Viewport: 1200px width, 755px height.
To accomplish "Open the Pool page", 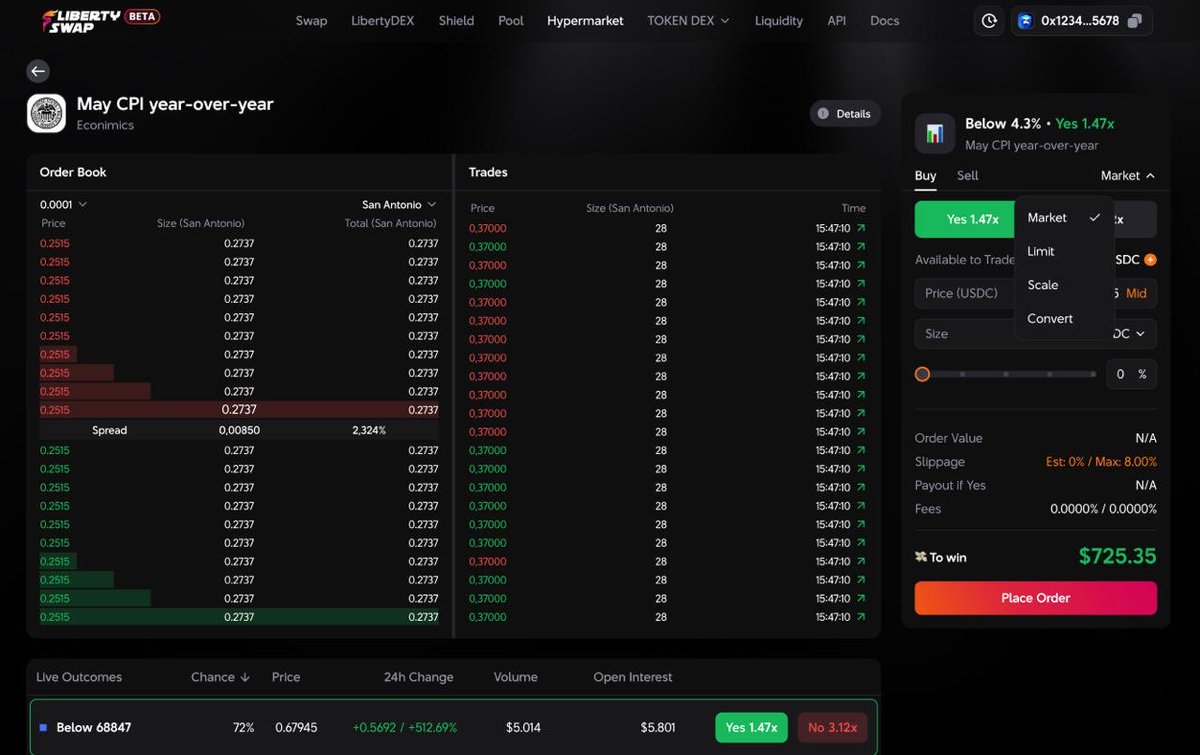I will (x=511, y=20).
